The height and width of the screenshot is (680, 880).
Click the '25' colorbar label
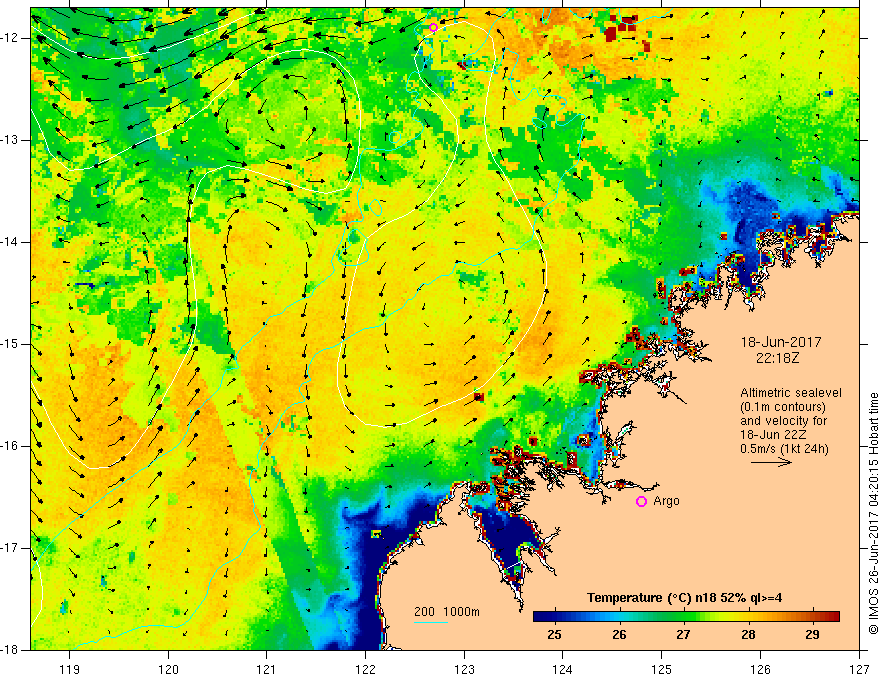pyautogui.click(x=554, y=635)
